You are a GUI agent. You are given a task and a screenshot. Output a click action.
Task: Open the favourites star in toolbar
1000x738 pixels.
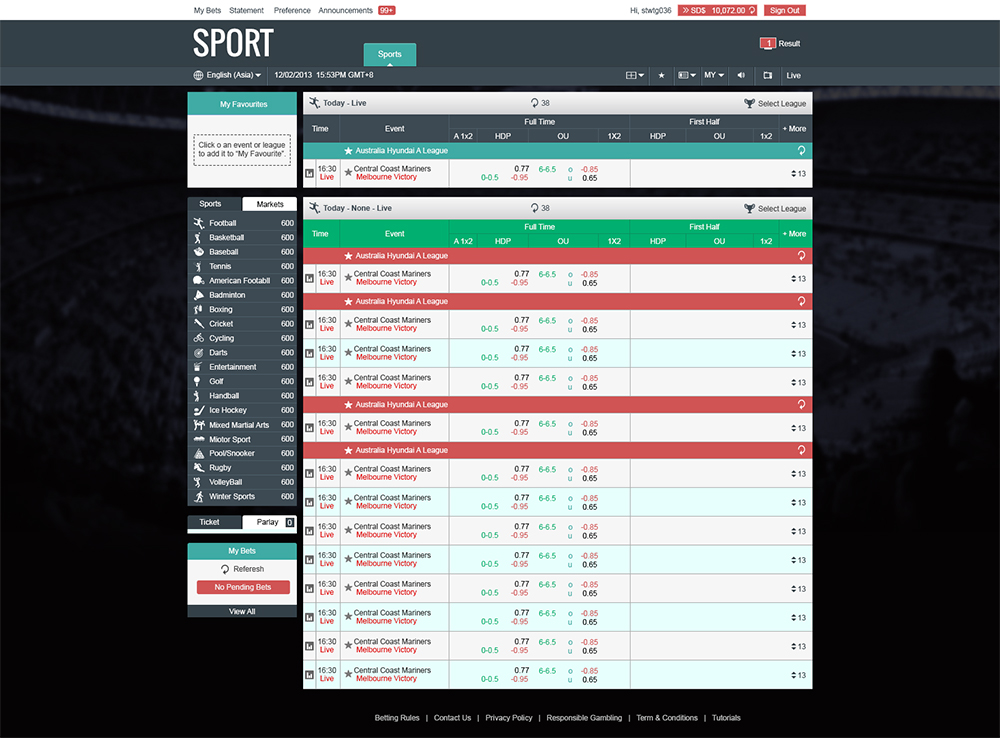[661, 75]
